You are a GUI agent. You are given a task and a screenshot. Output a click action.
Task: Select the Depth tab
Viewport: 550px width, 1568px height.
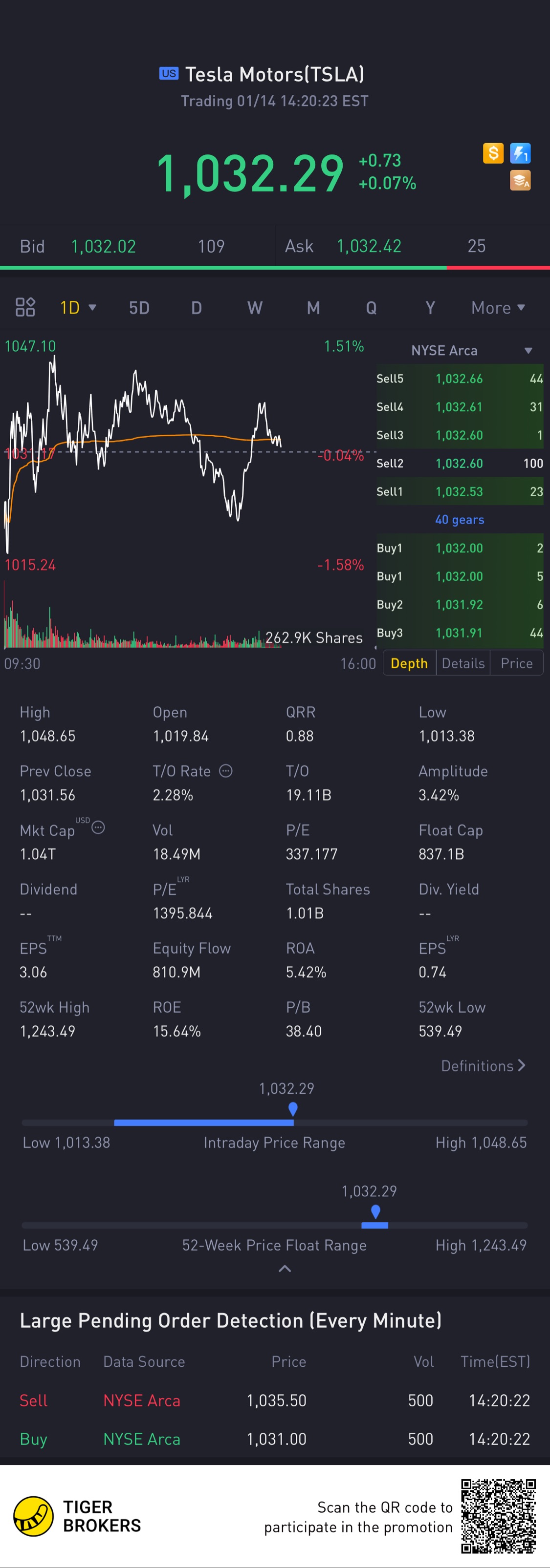[x=409, y=663]
